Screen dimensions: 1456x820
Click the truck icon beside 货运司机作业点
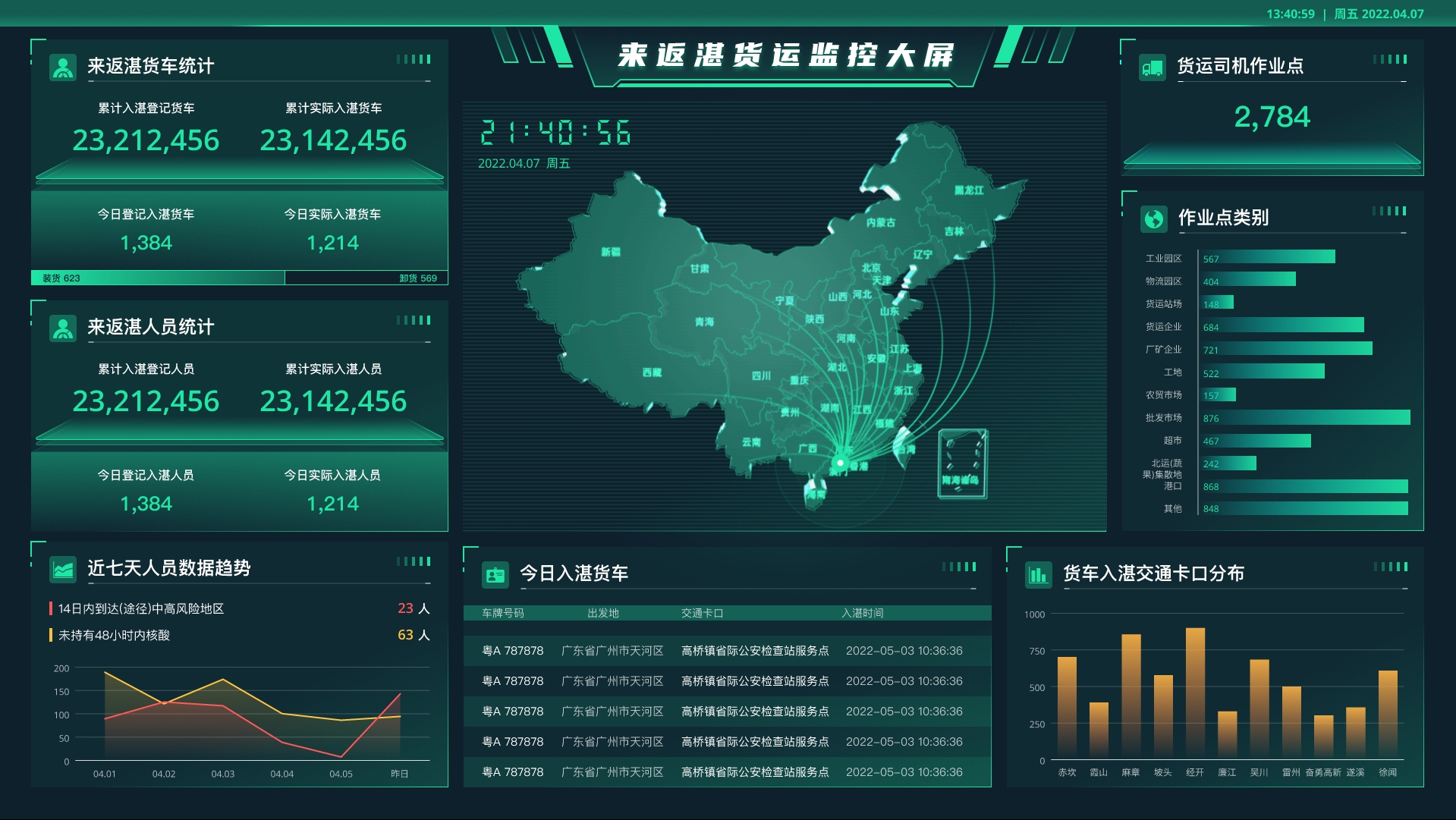point(1152,68)
